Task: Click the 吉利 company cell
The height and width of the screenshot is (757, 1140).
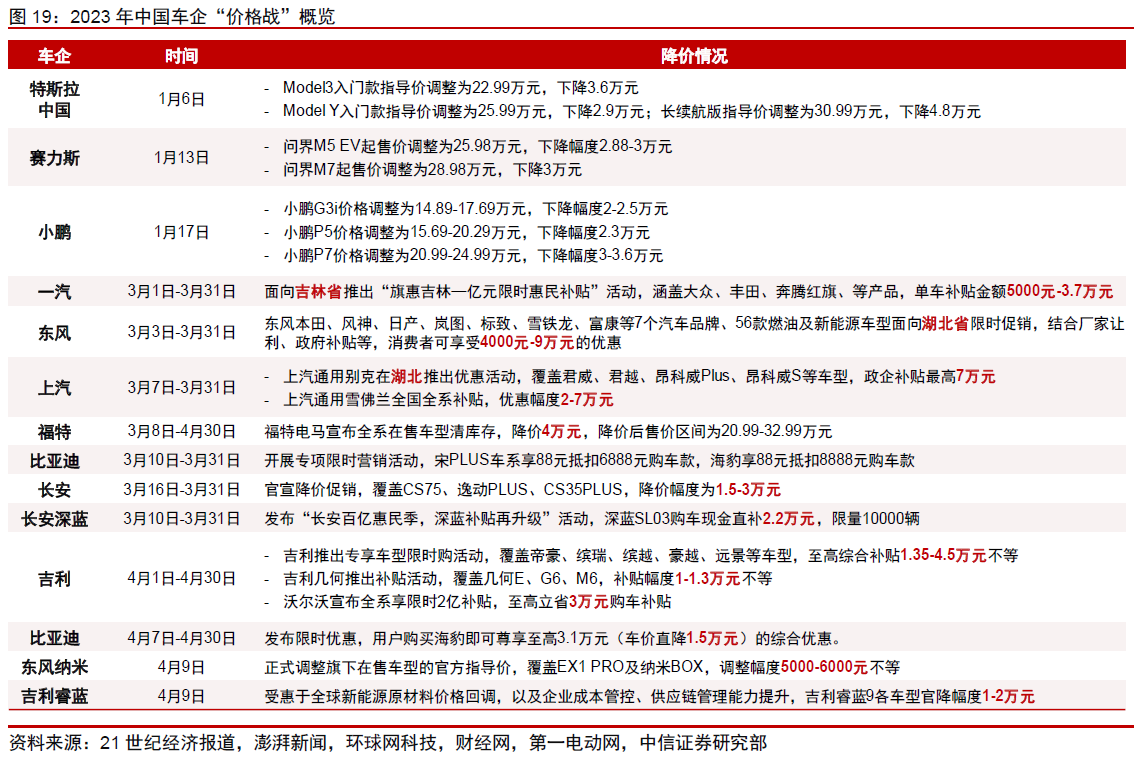Action: coord(55,579)
